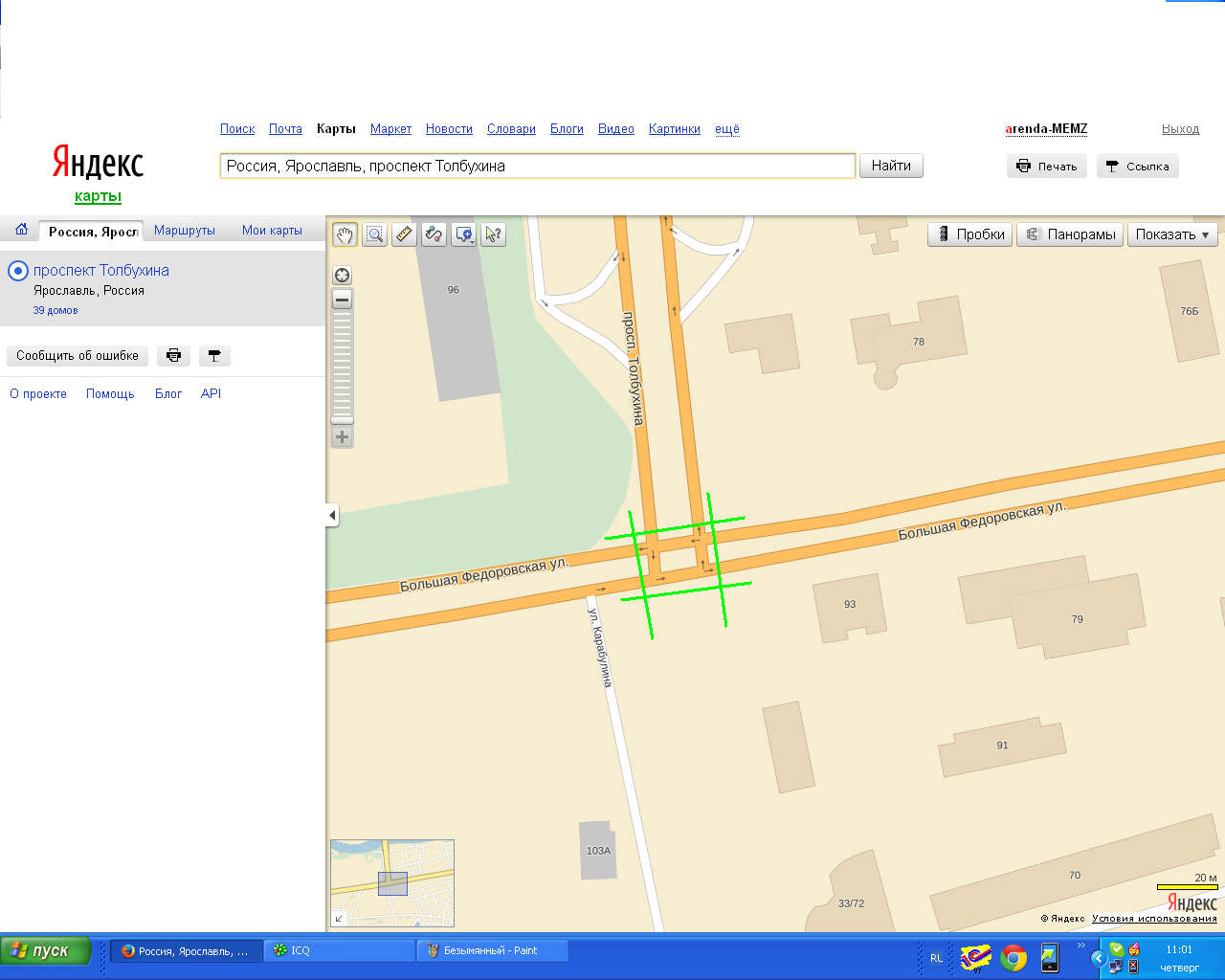Screen dimensions: 1225x980
Task: Click the home icon in sidebar
Action: [21, 230]
